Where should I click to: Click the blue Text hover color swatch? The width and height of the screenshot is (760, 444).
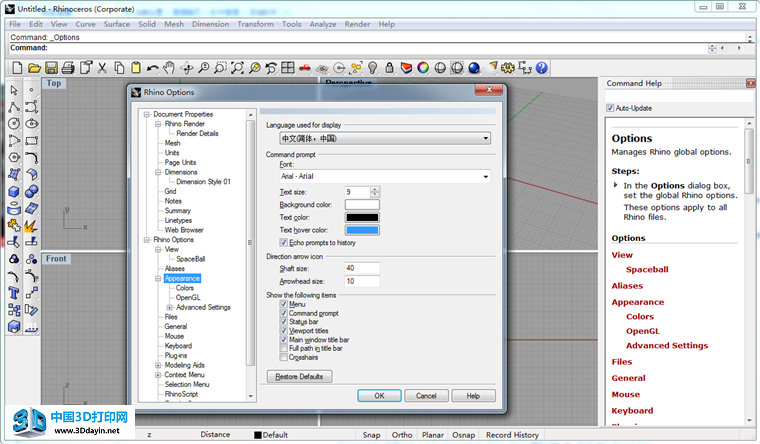[362, 230]
